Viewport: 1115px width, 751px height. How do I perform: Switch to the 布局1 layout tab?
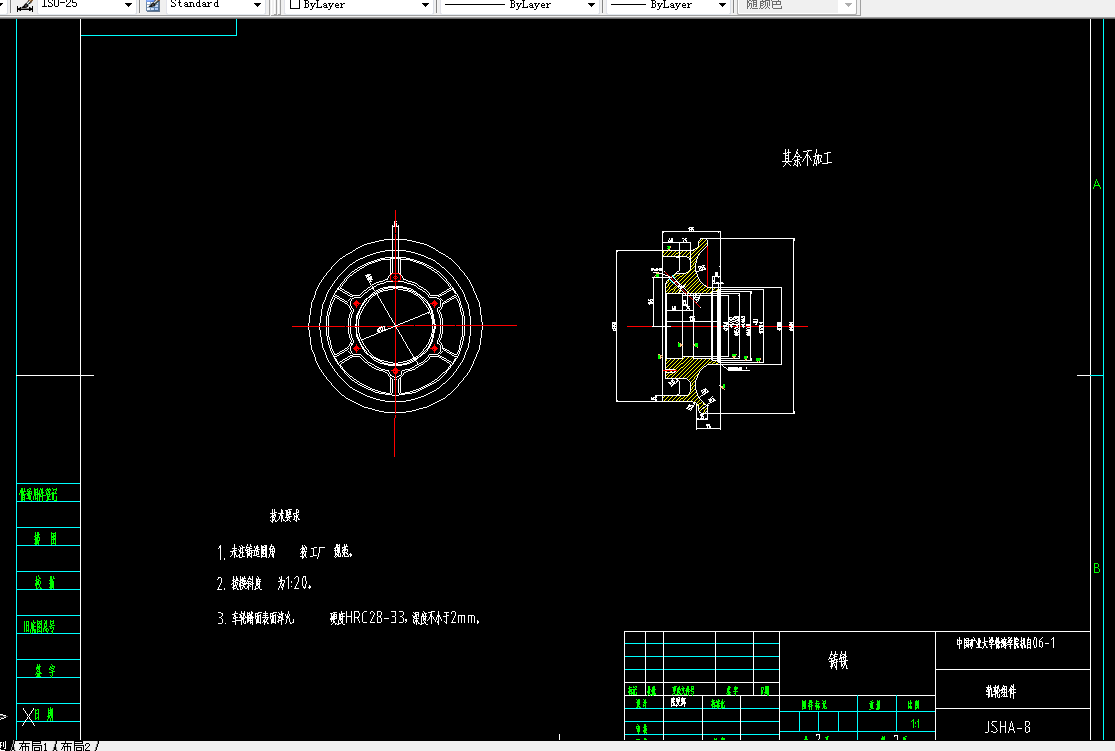(33, 746)
